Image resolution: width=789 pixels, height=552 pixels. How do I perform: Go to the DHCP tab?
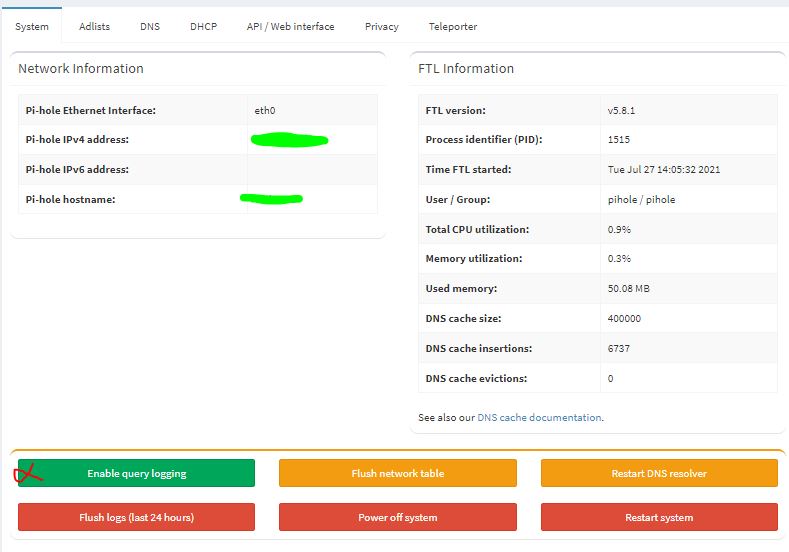(203, 26)
